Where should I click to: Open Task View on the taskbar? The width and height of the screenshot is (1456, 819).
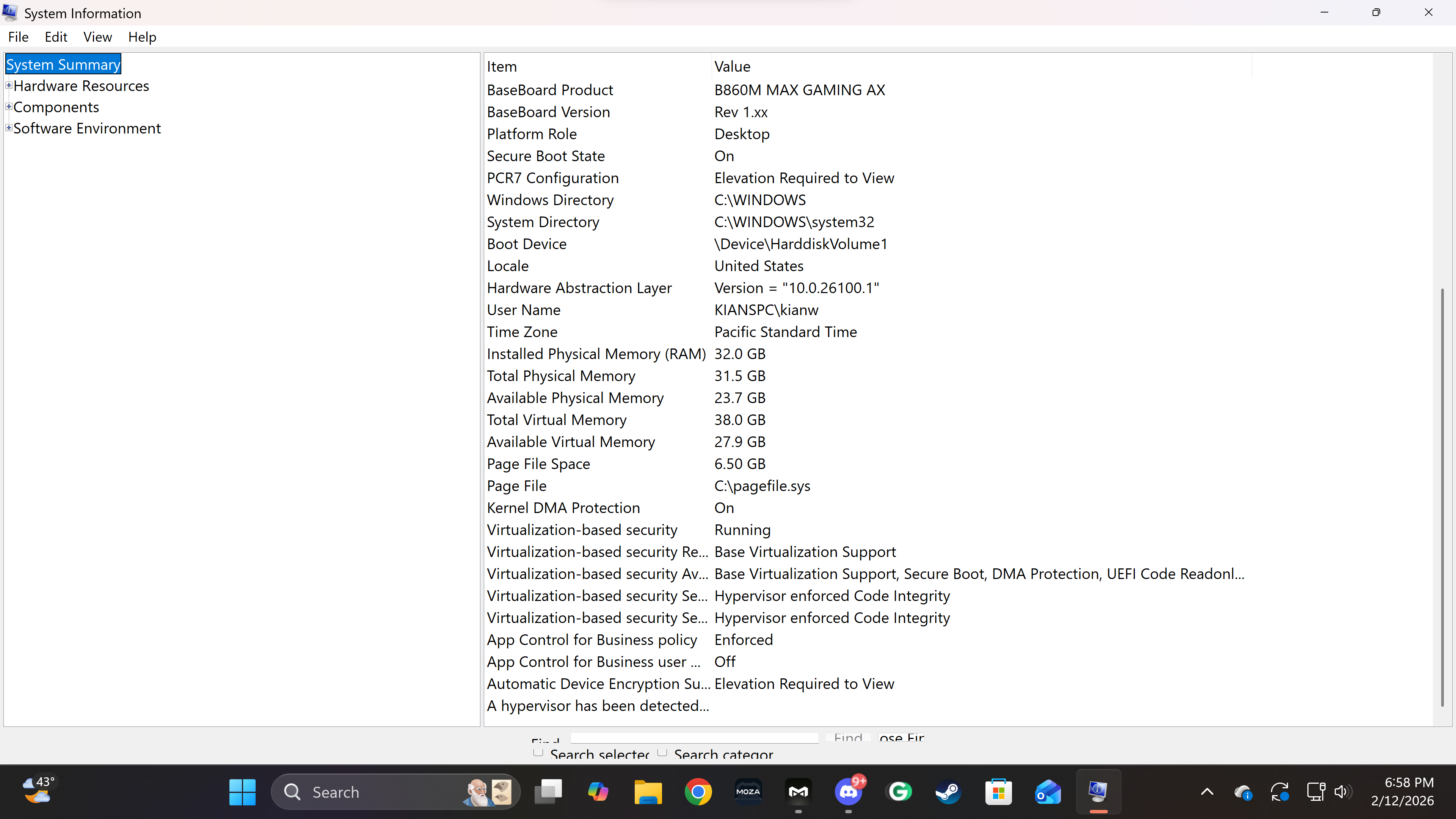[548, 792]
